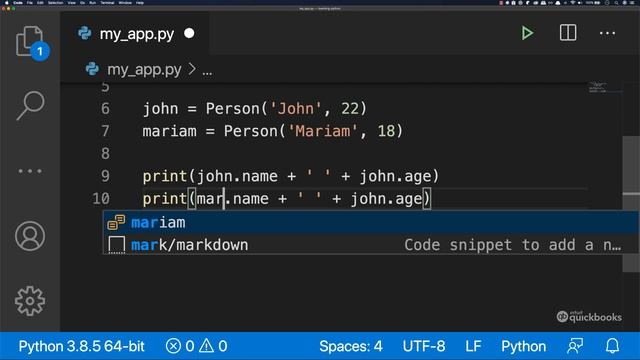
Task: Click the mark/markdown snippet icon
Action: (x=116, y=245)
